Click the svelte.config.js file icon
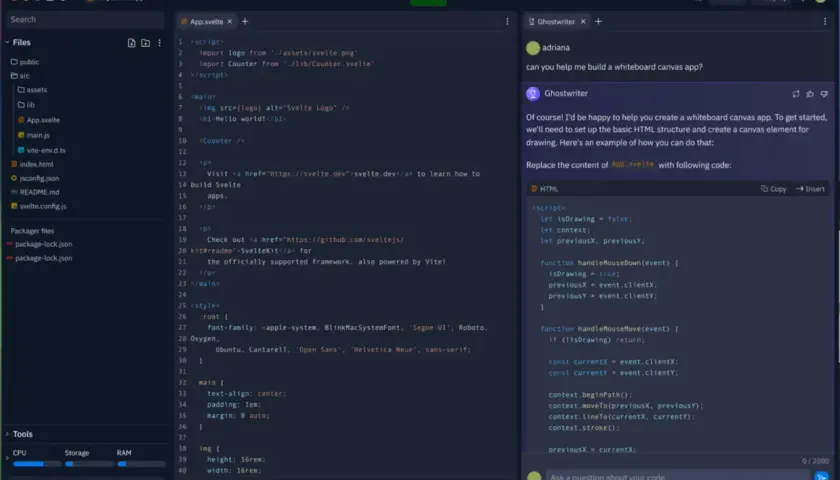Image resolution: width=840 pixels, height=480 pixels. coord(14,206)
